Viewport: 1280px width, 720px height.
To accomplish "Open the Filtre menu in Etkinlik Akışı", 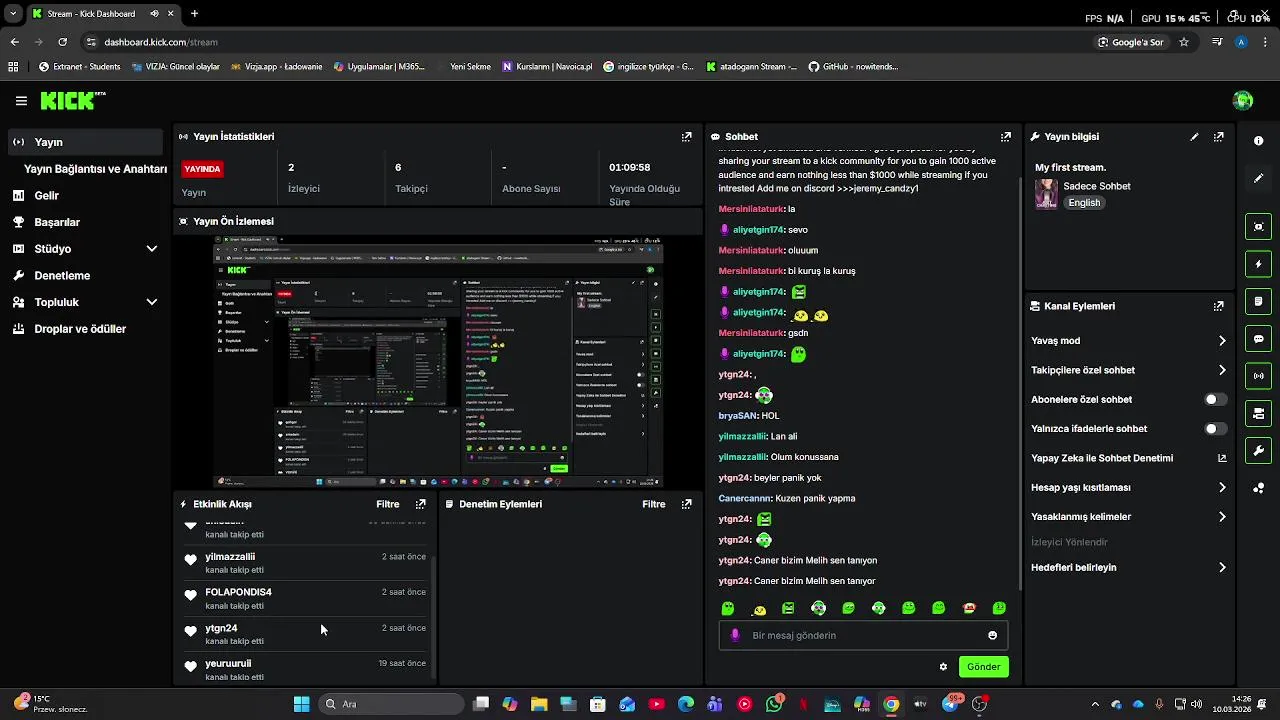I will pos(388,504).
